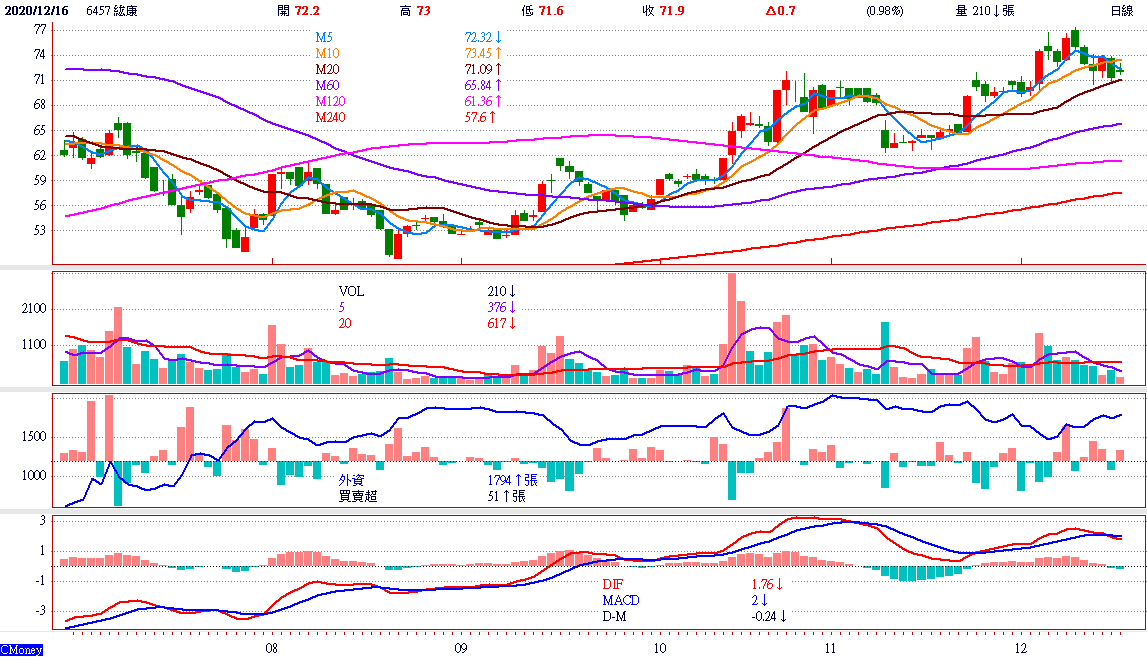The width and height of the screenshot is (1147, 668).
Task: Click the down arrow beside DIF 1.76
Action: point(780,585)
